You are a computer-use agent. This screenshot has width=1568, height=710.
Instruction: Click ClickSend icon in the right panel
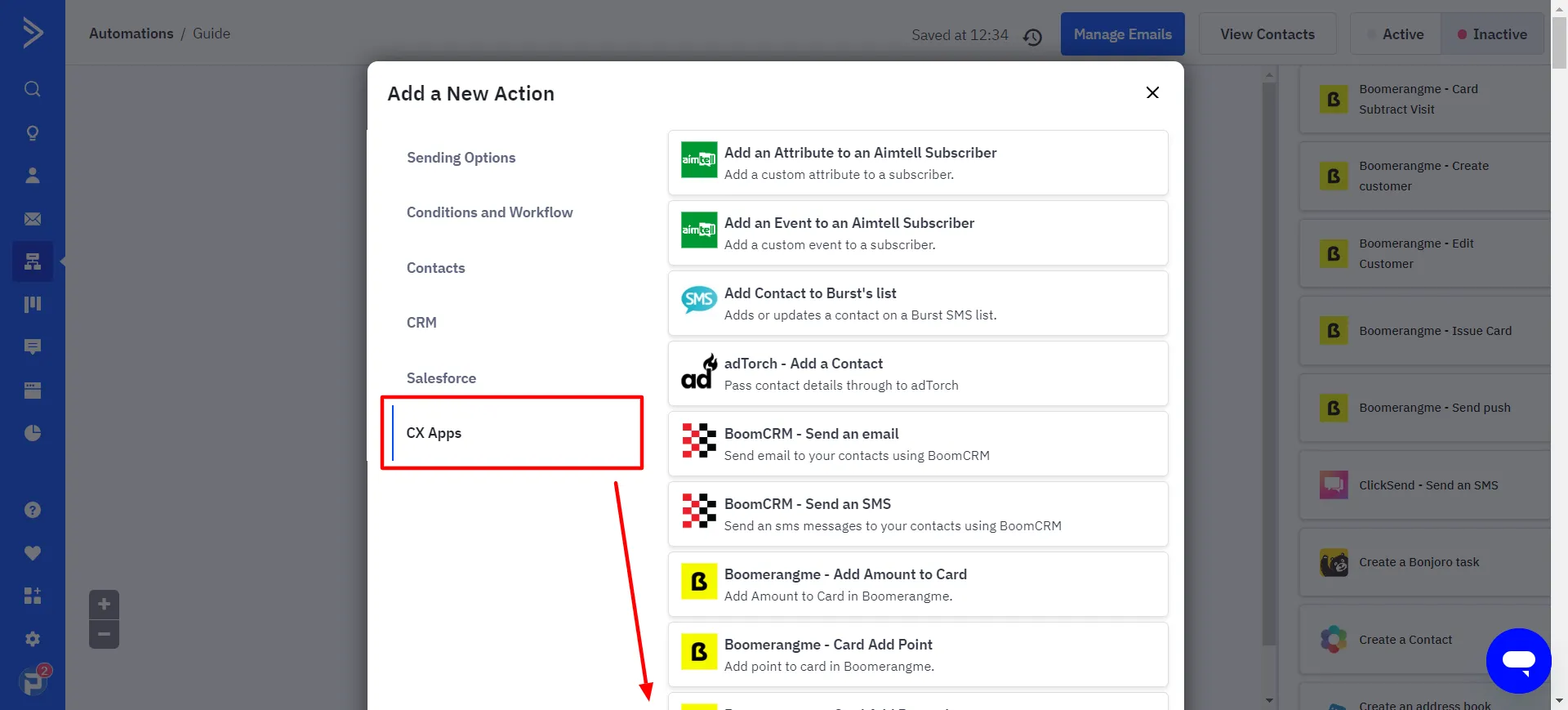(1334, 484)
